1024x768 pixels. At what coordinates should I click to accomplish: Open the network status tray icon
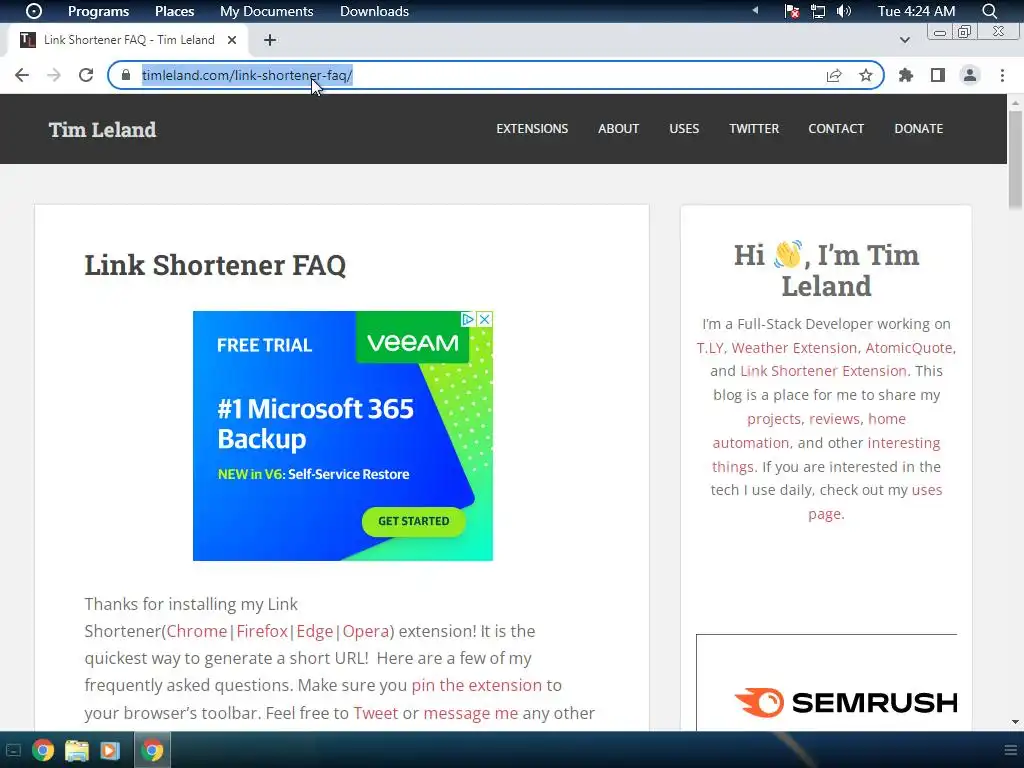click(818, 11)
